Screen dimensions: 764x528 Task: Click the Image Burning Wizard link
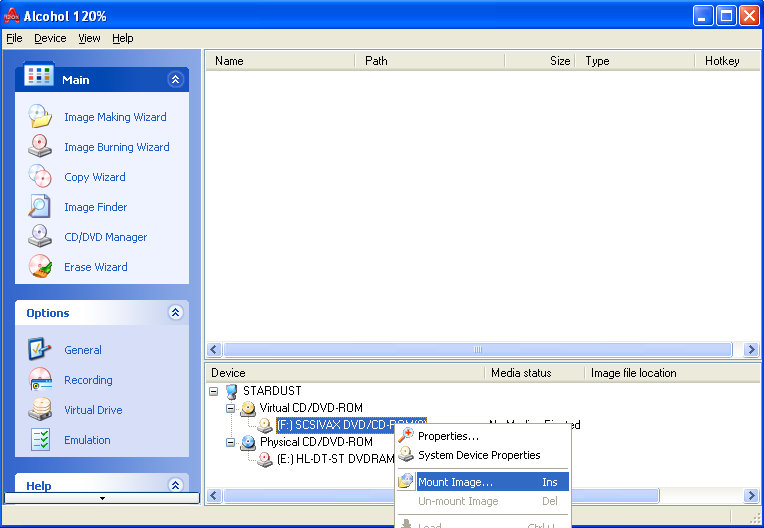click(117, 147)
